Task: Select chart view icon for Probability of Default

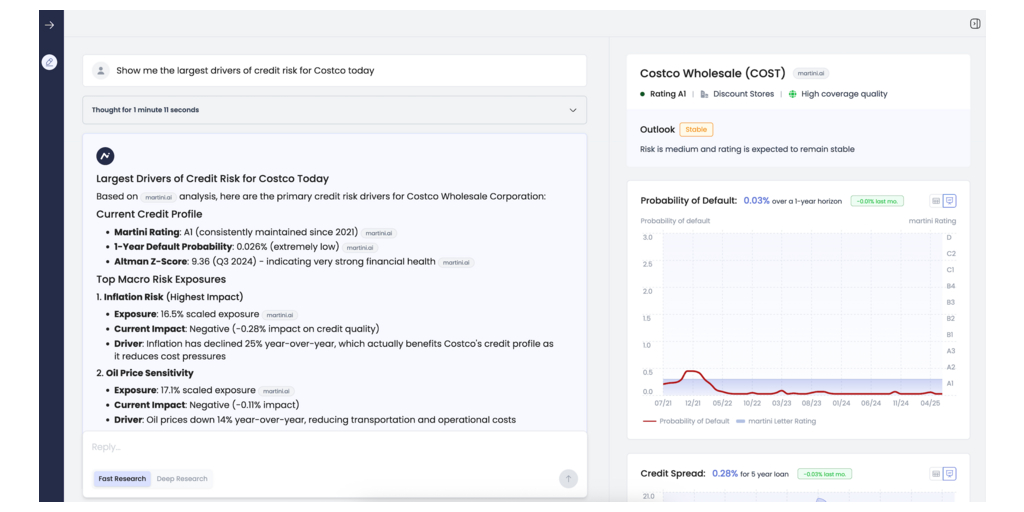Action: click(x=950, y=201)
